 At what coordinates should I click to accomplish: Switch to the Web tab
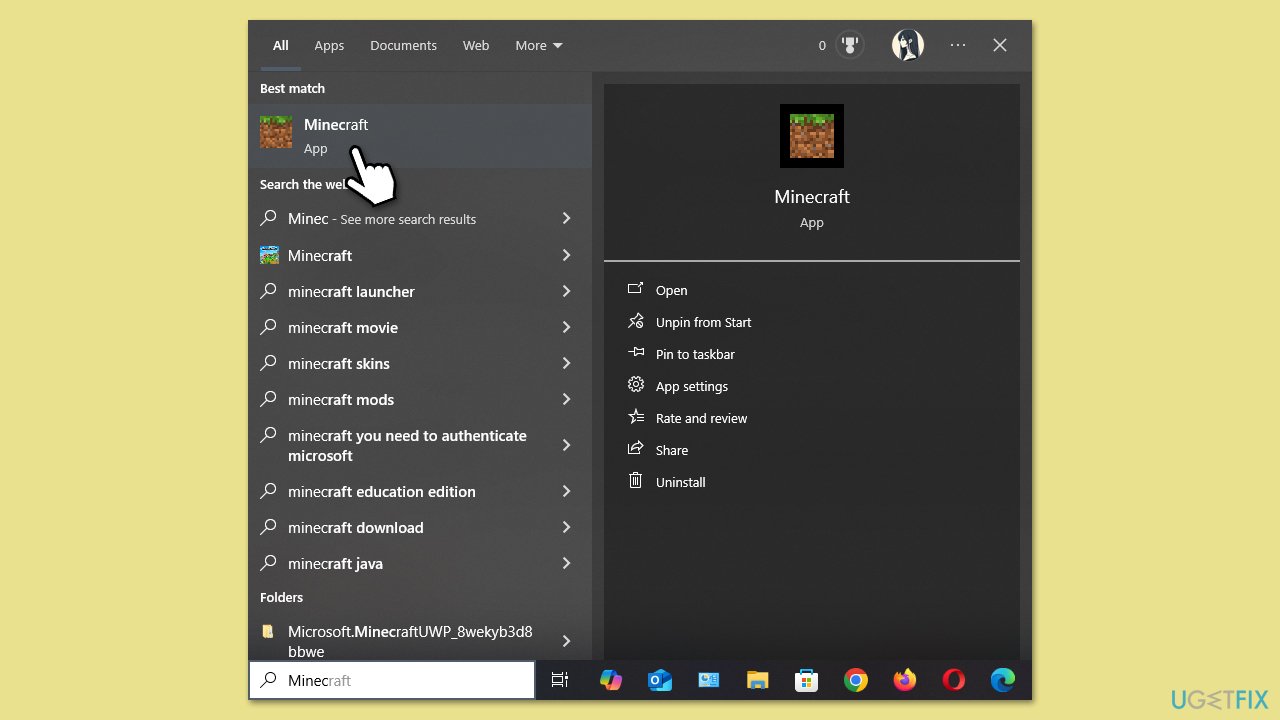[x=476, y=46]
